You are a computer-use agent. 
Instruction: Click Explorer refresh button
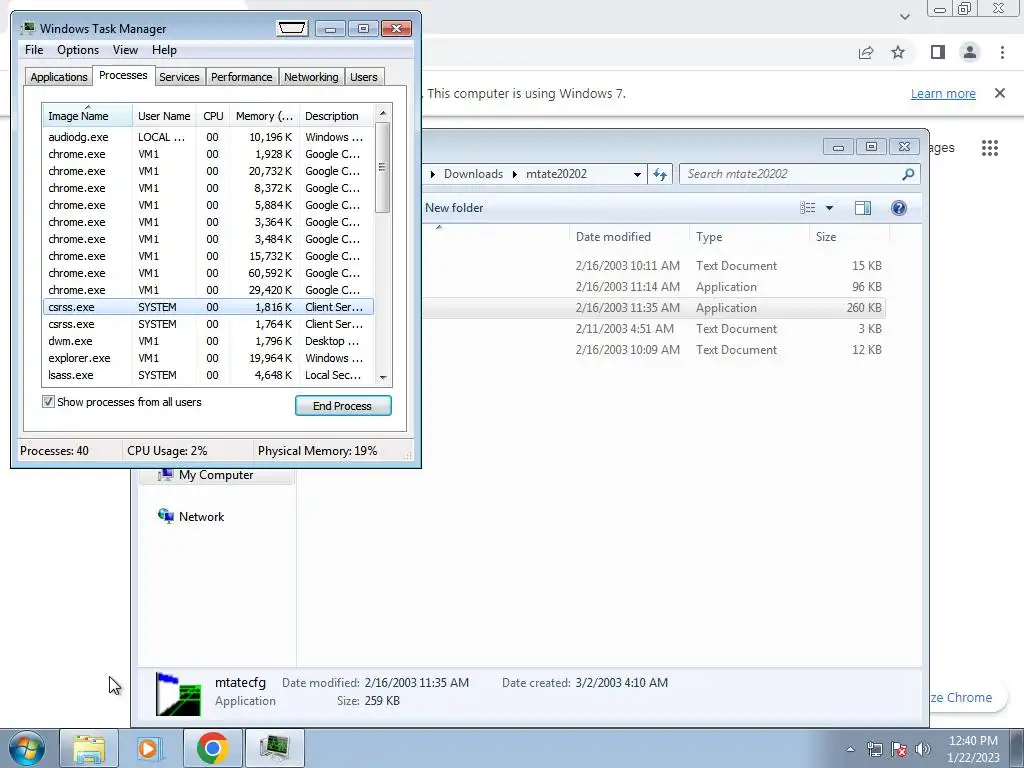[660, 174]
